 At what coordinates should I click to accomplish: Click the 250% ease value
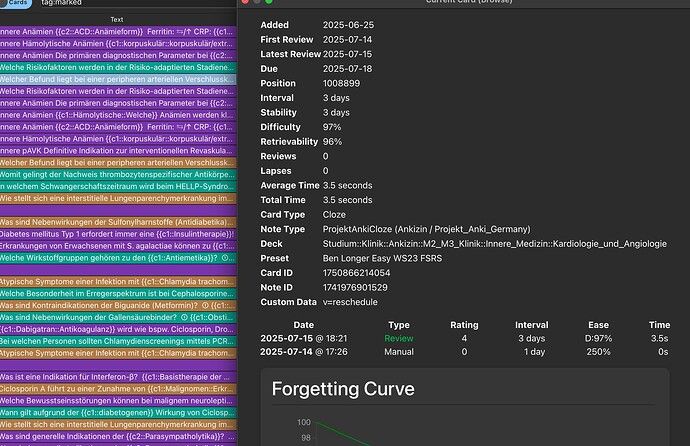pos(598,351)
